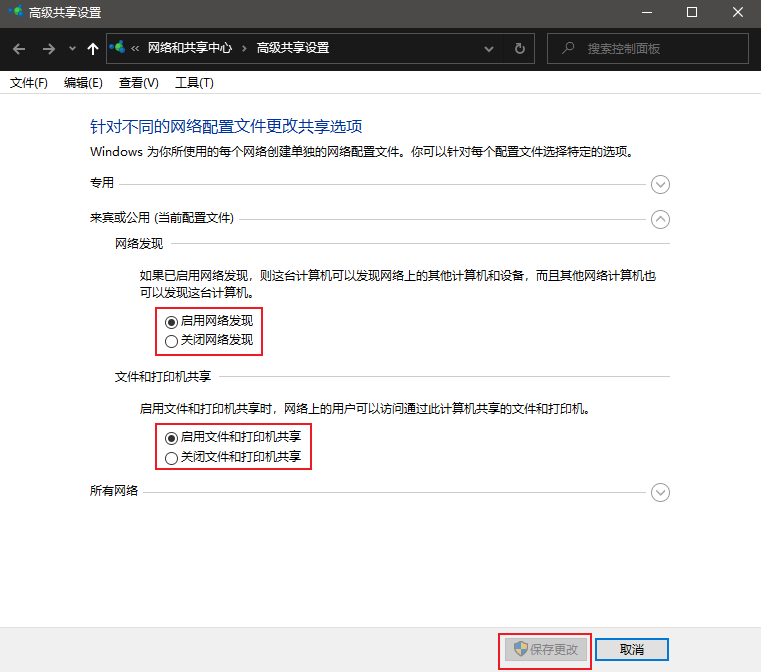This screenshot has height=672, width=761.
Task: Click the network icon in address bar
Action: (x=117, y=48)
